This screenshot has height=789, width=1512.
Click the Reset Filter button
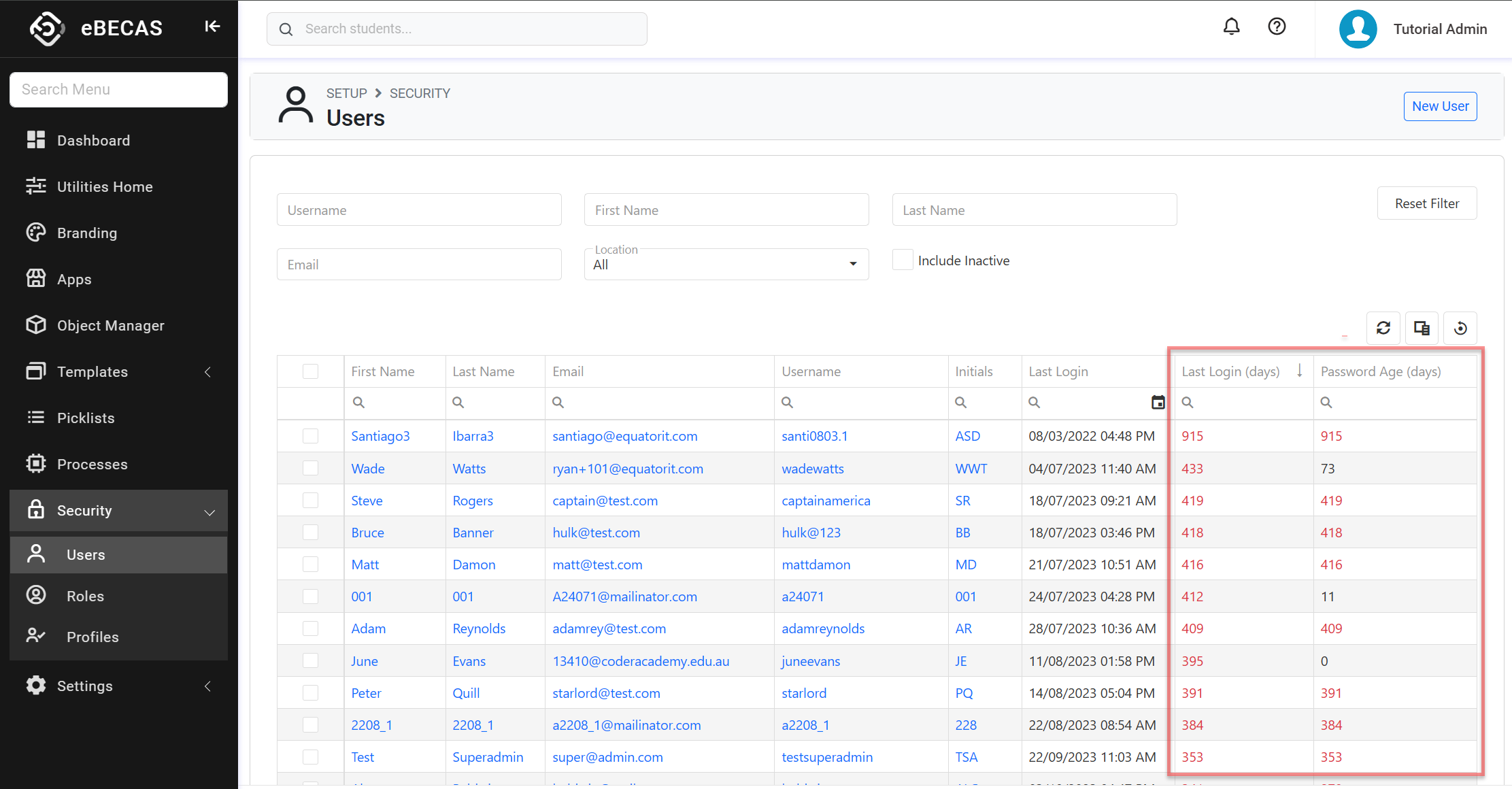tap(1426, 203)
